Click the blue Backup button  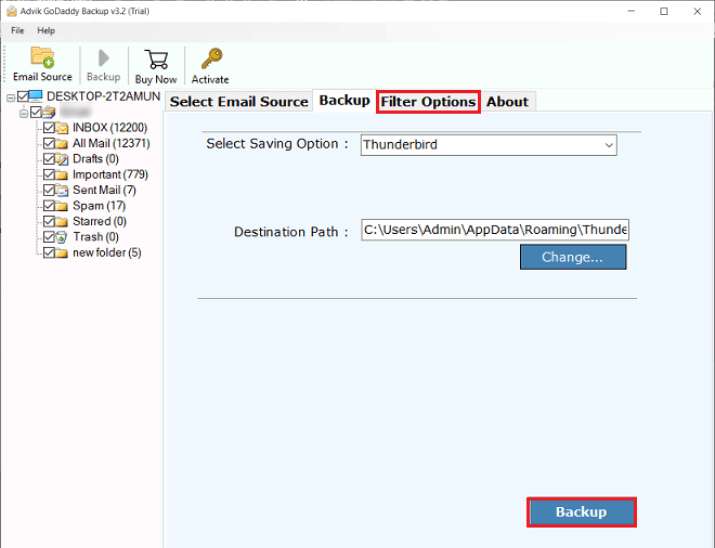click(x=581, y=512)
